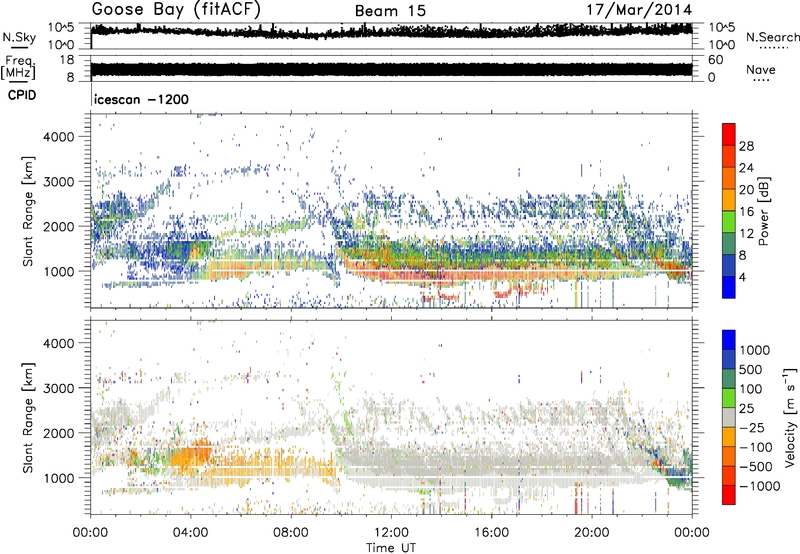The height and width of the screenshot is (554, 800).
Task: Click the "Nave" legend label
Action: (x=761, y=69)
